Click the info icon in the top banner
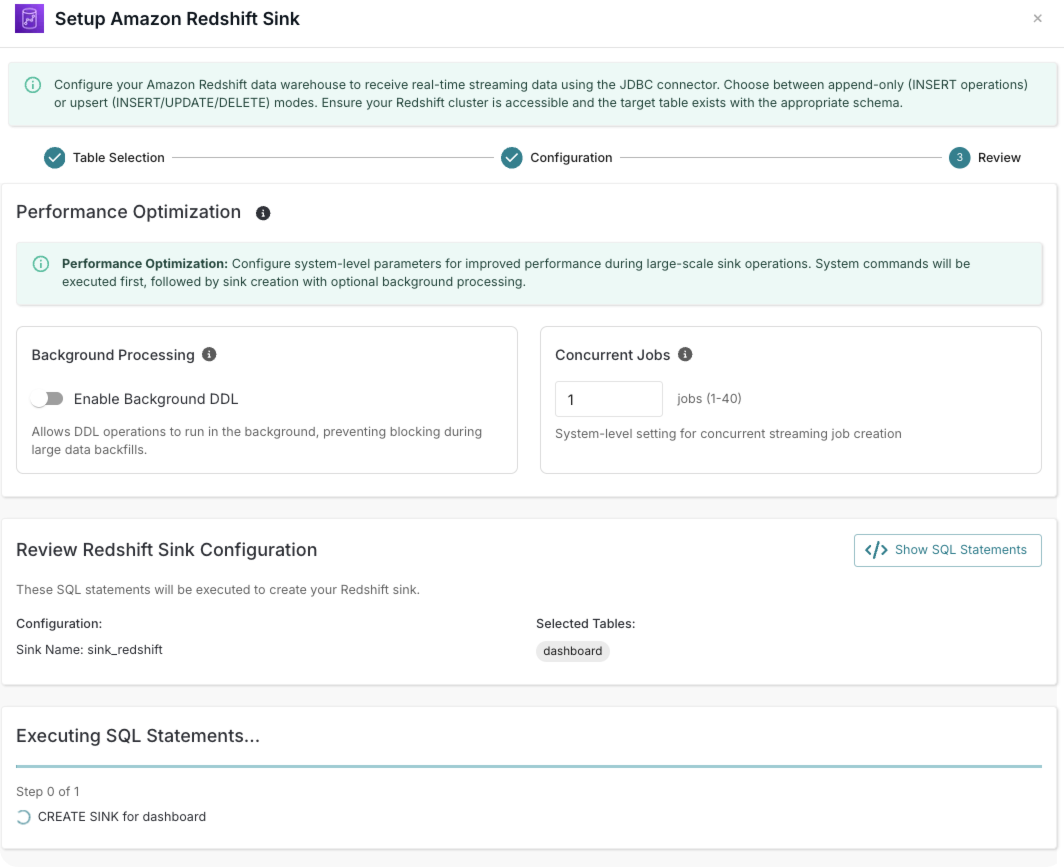The width and height of the screenshot is (1064, 867). pos(34,85)
